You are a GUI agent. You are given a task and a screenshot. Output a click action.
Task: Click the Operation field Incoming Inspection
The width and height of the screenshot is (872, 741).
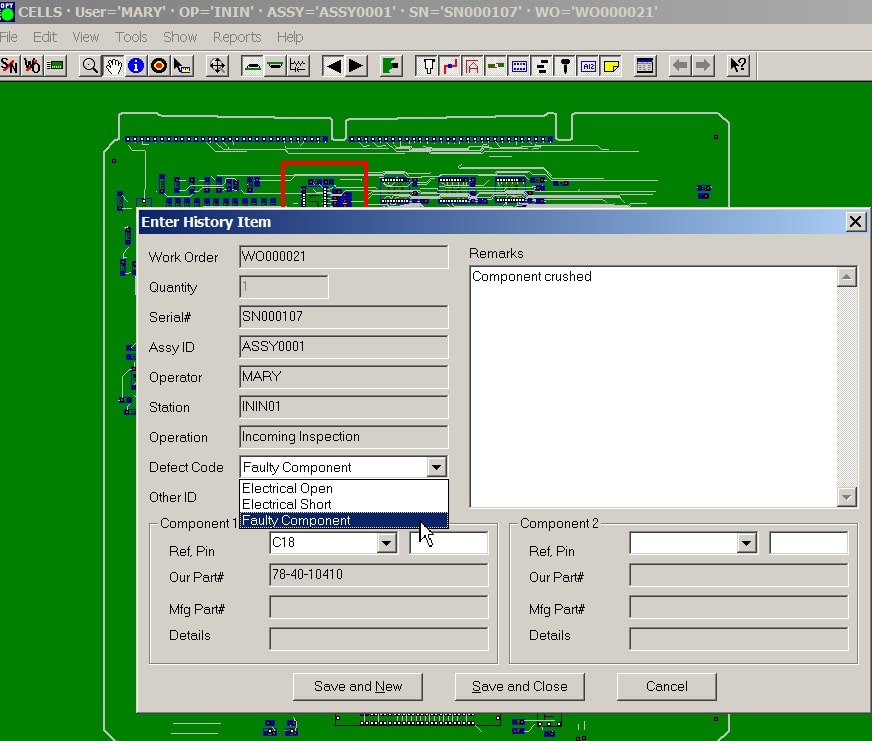pyautogui.click(x=344, y=437)
